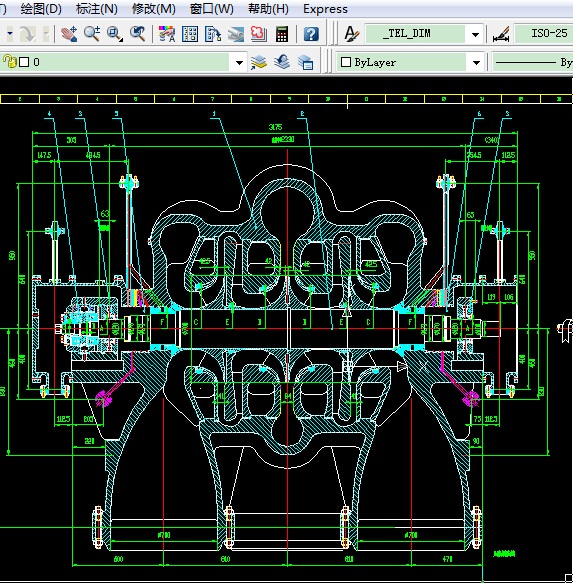Viewport: 573px width, 583px height.
Task: Launch the QuickCalc calculator icon
Action: coord(282,34)
